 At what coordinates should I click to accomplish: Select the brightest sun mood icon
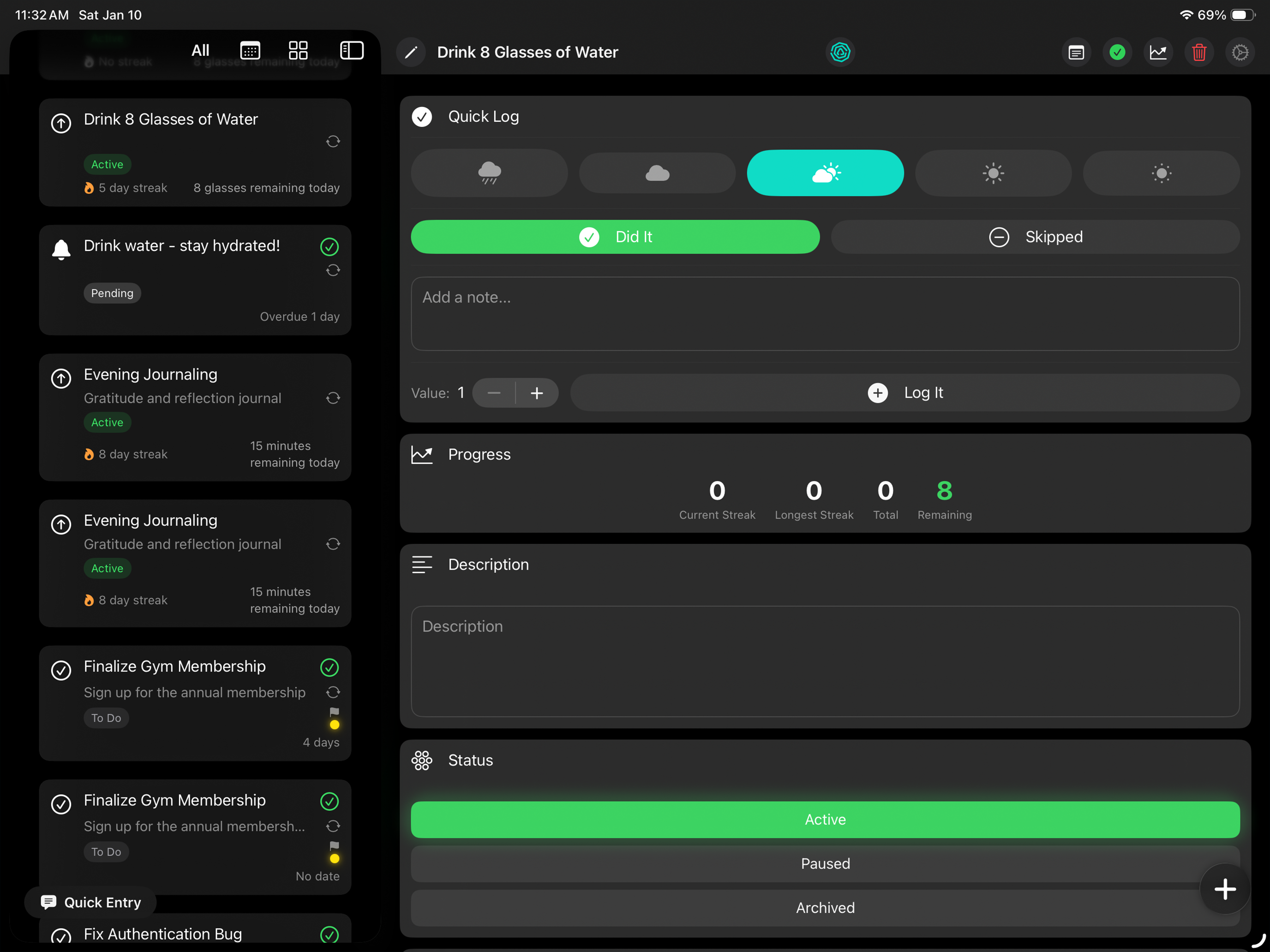tap(1162, 173)
